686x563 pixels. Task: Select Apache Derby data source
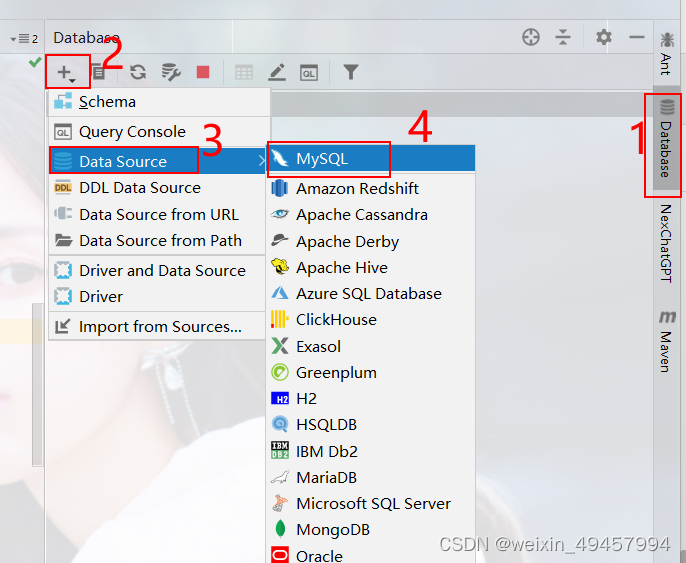pos(371,241)
